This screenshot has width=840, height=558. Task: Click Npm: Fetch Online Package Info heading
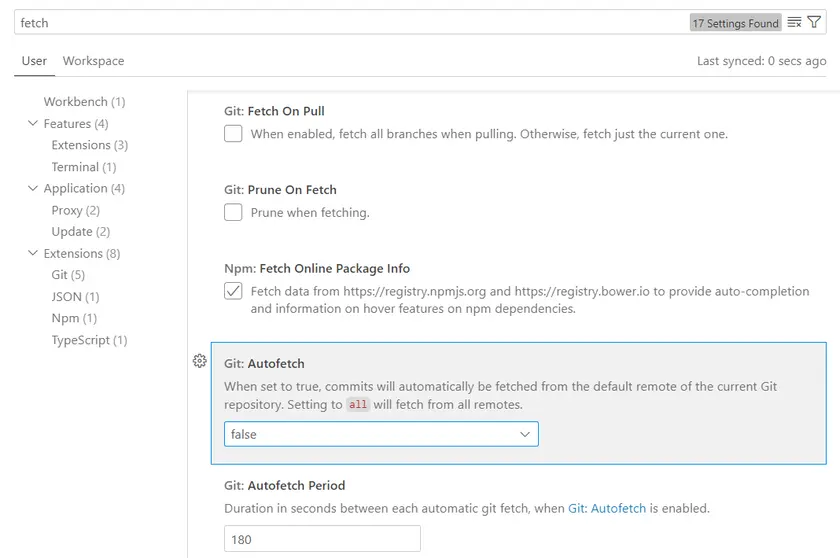click(317, 268)
